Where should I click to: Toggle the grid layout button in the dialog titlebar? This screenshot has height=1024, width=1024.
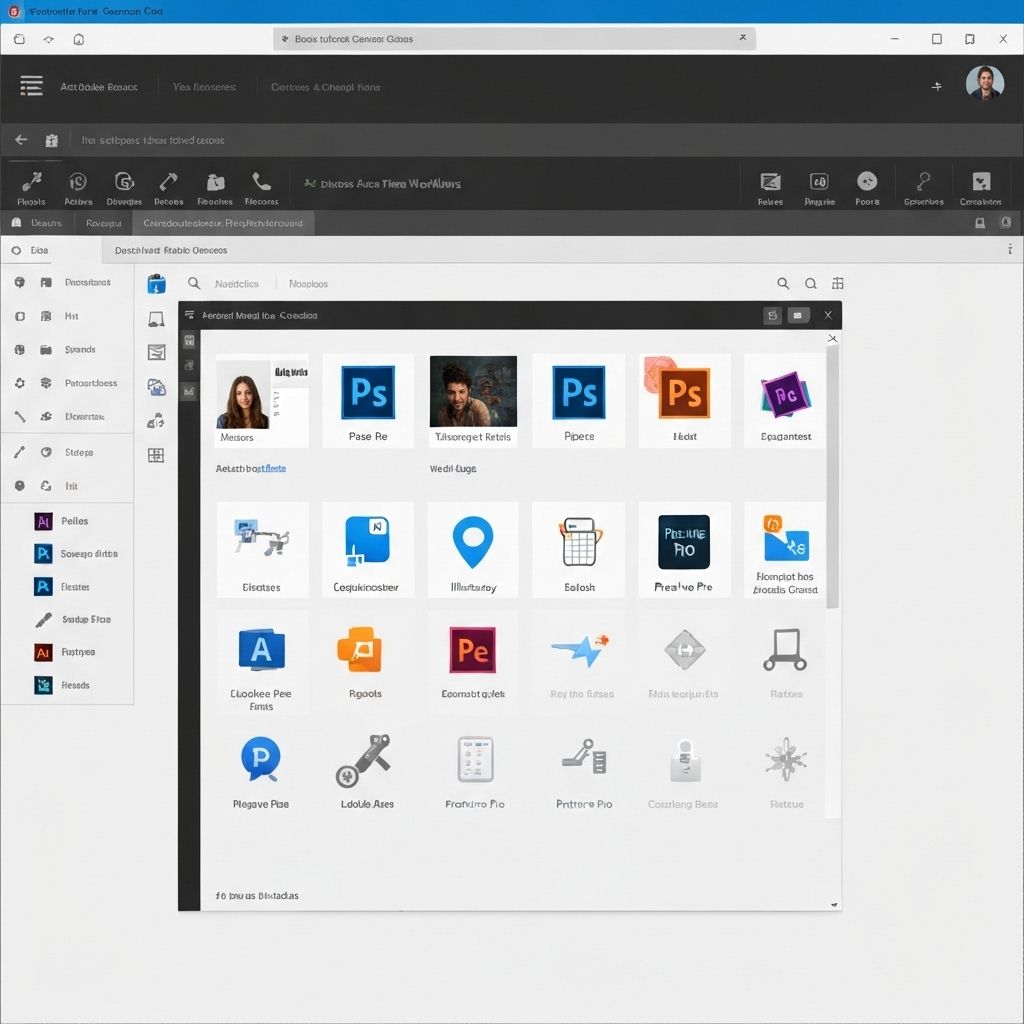pyautogui.click(x=772, y=314)
